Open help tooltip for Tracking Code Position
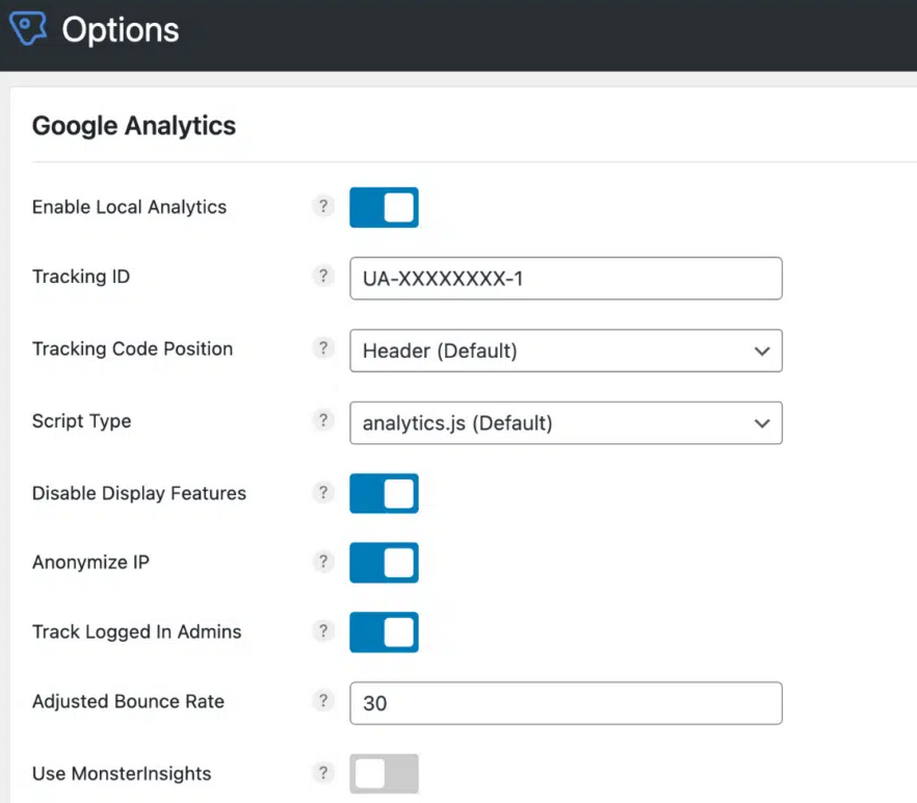This screenshot has height=803, width=917. coord(323,349)
